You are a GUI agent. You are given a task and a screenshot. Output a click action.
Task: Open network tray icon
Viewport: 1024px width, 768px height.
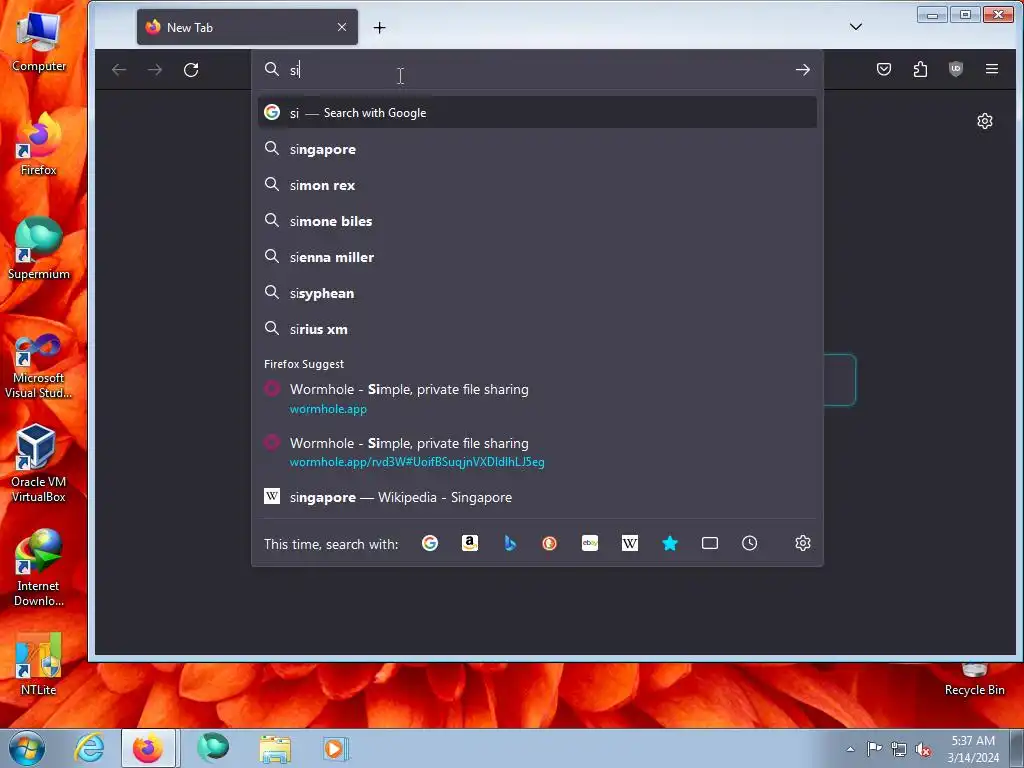point(899,749)
